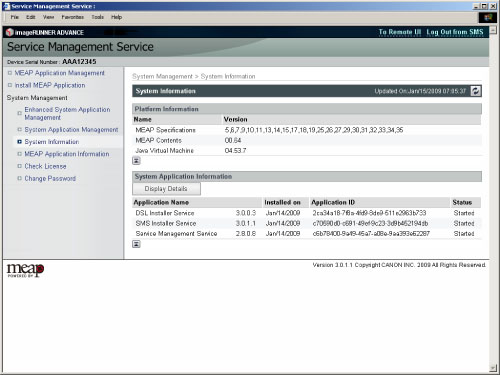Click the MEAP Contents row label
Screen dimensions: 500x375
[x=158, y=140]
